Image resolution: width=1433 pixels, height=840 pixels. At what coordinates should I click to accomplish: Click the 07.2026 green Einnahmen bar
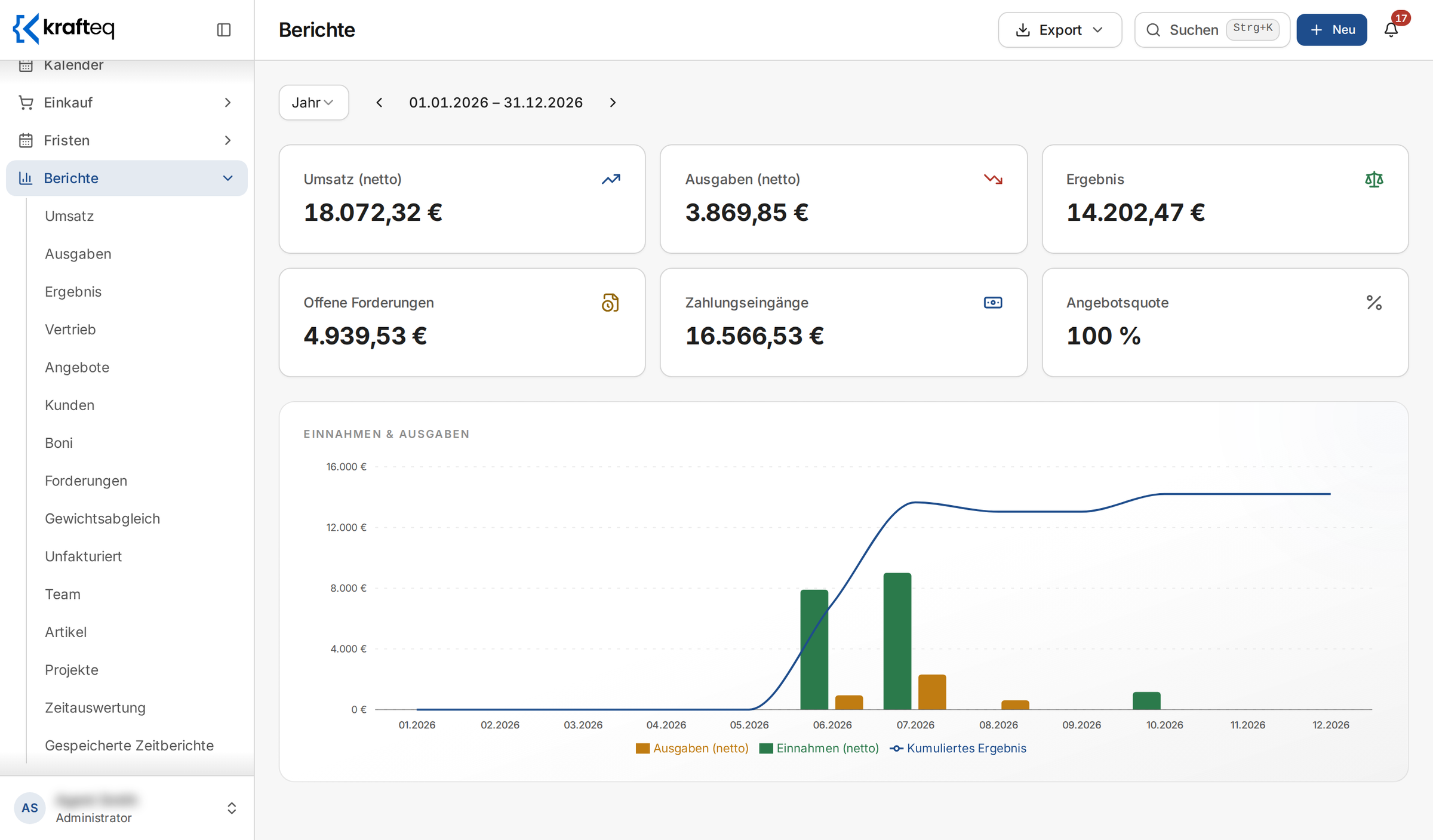897,641
